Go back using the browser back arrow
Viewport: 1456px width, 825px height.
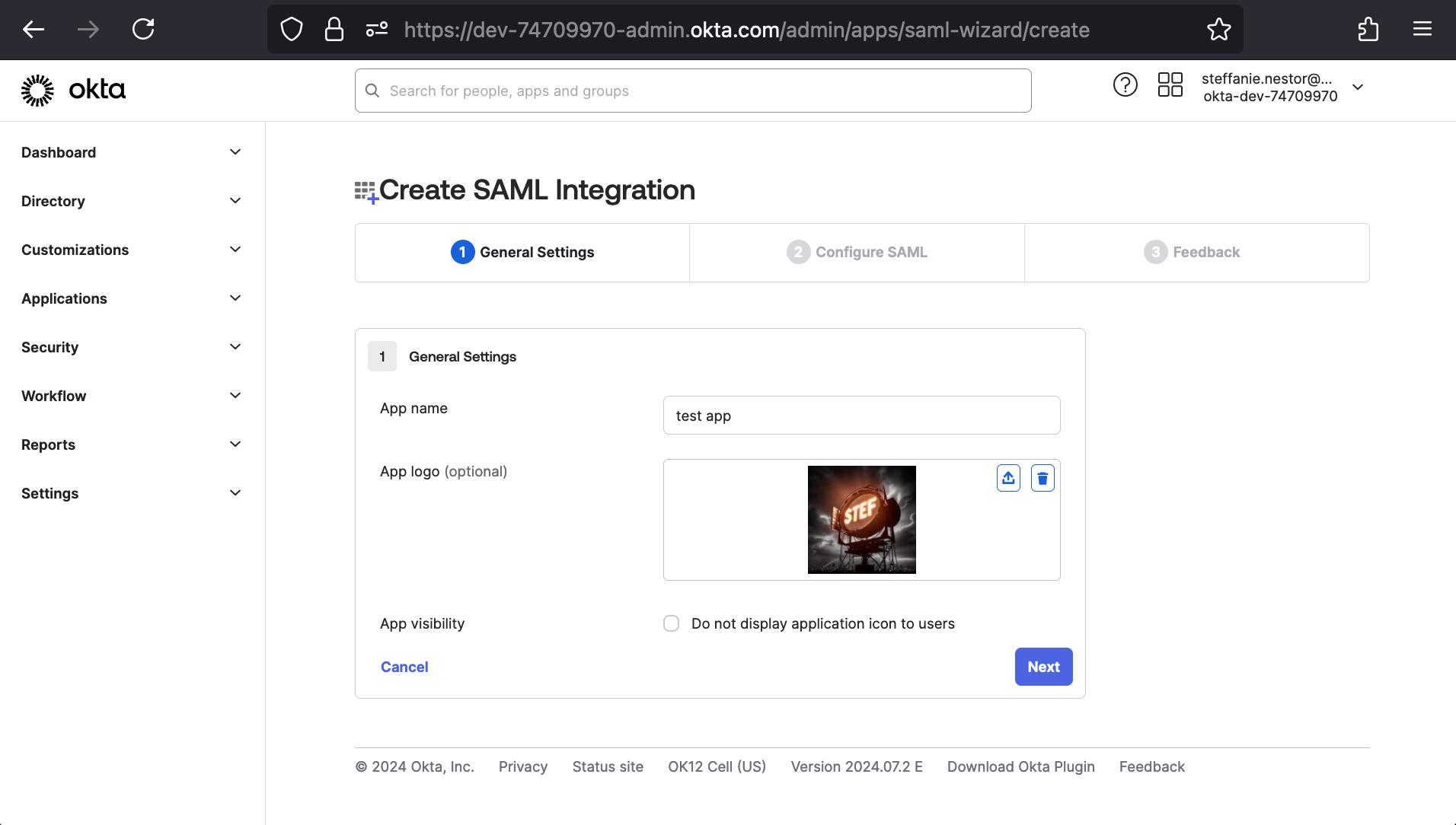point(34,30)
